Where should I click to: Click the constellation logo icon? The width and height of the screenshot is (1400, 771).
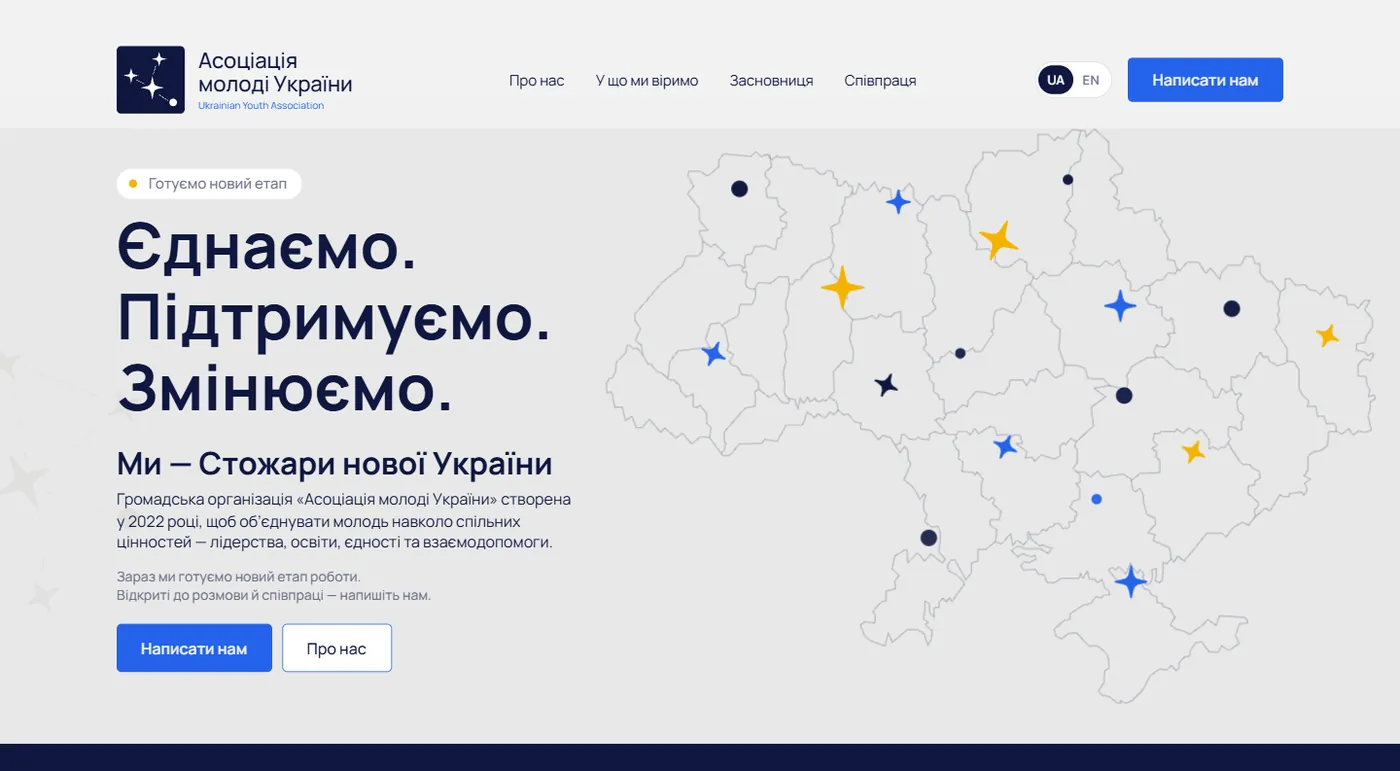pos(150,80)
